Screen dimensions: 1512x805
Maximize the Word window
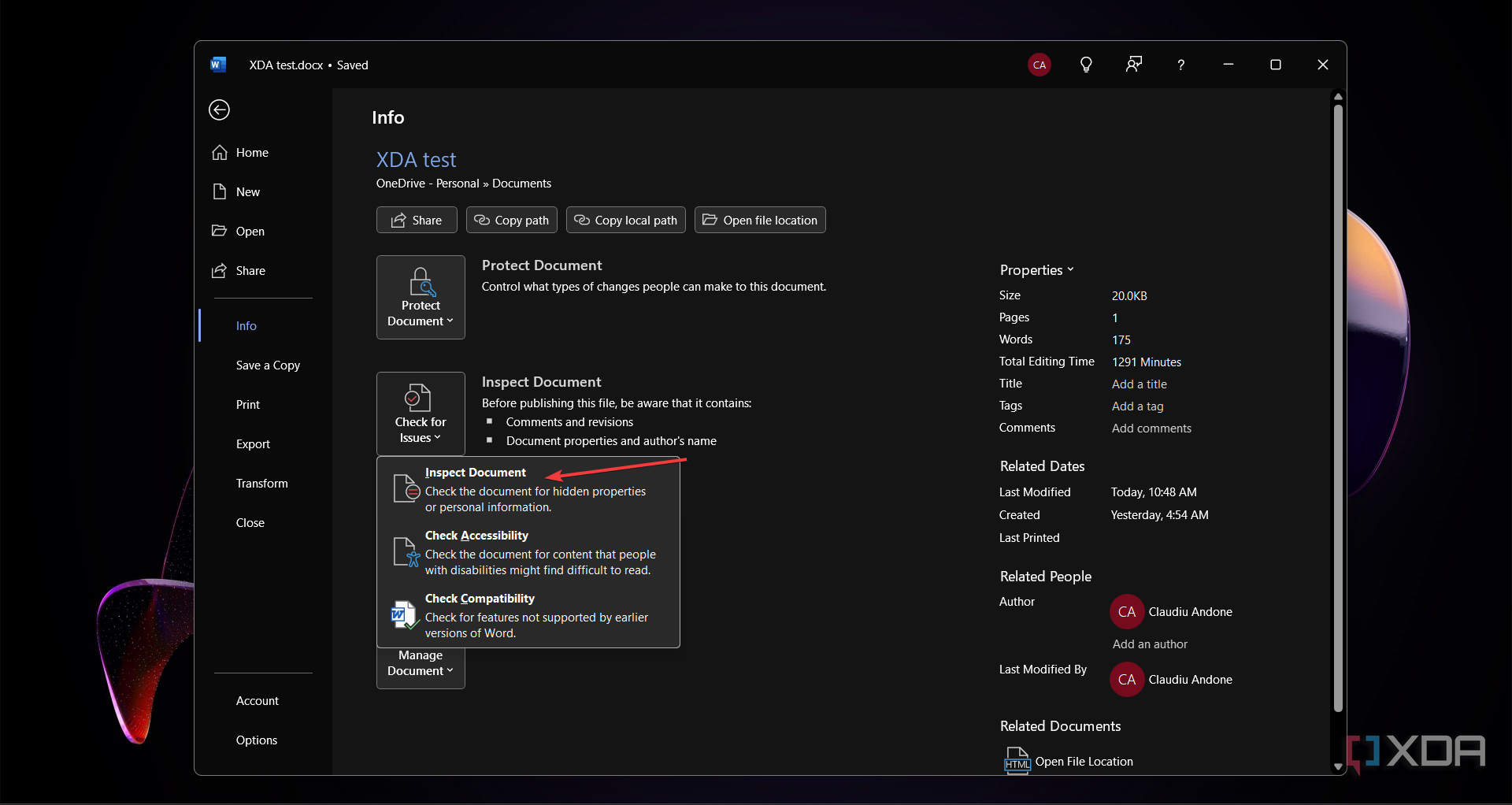click(1276, 65)
